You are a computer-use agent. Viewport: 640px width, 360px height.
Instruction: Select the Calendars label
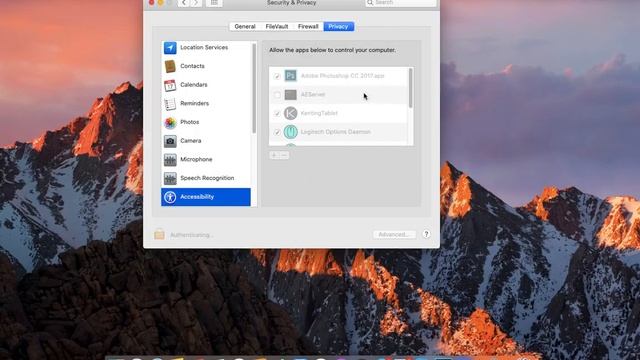click(194, 85)
